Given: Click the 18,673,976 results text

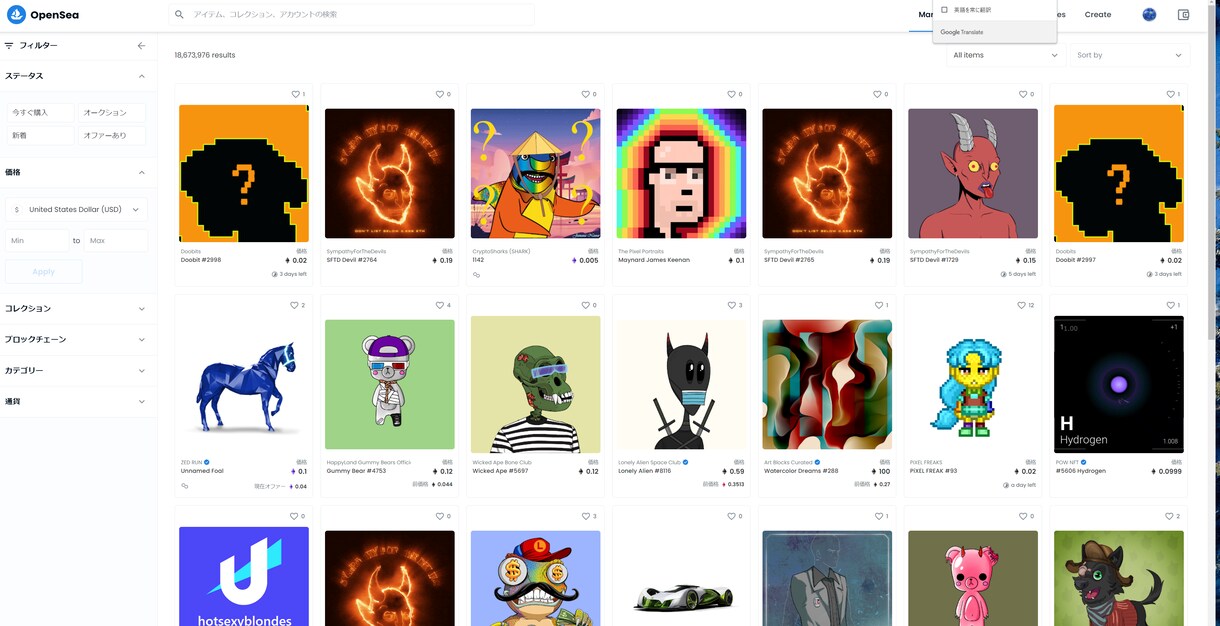Looking at the screenshot, I should coord(205,55).
